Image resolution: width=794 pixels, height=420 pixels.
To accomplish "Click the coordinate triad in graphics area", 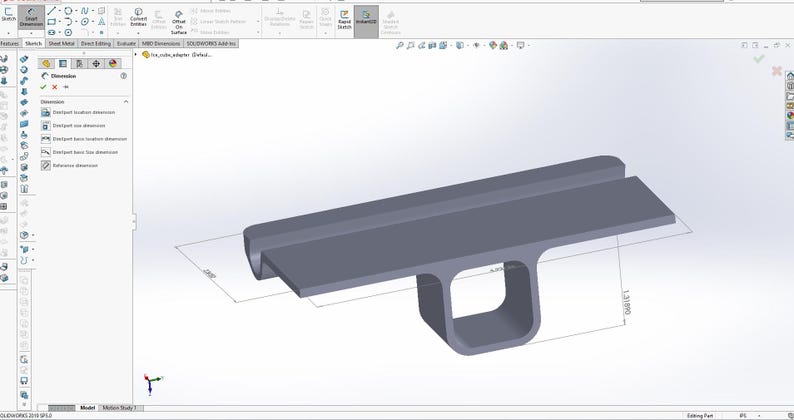I will (152, 384).
